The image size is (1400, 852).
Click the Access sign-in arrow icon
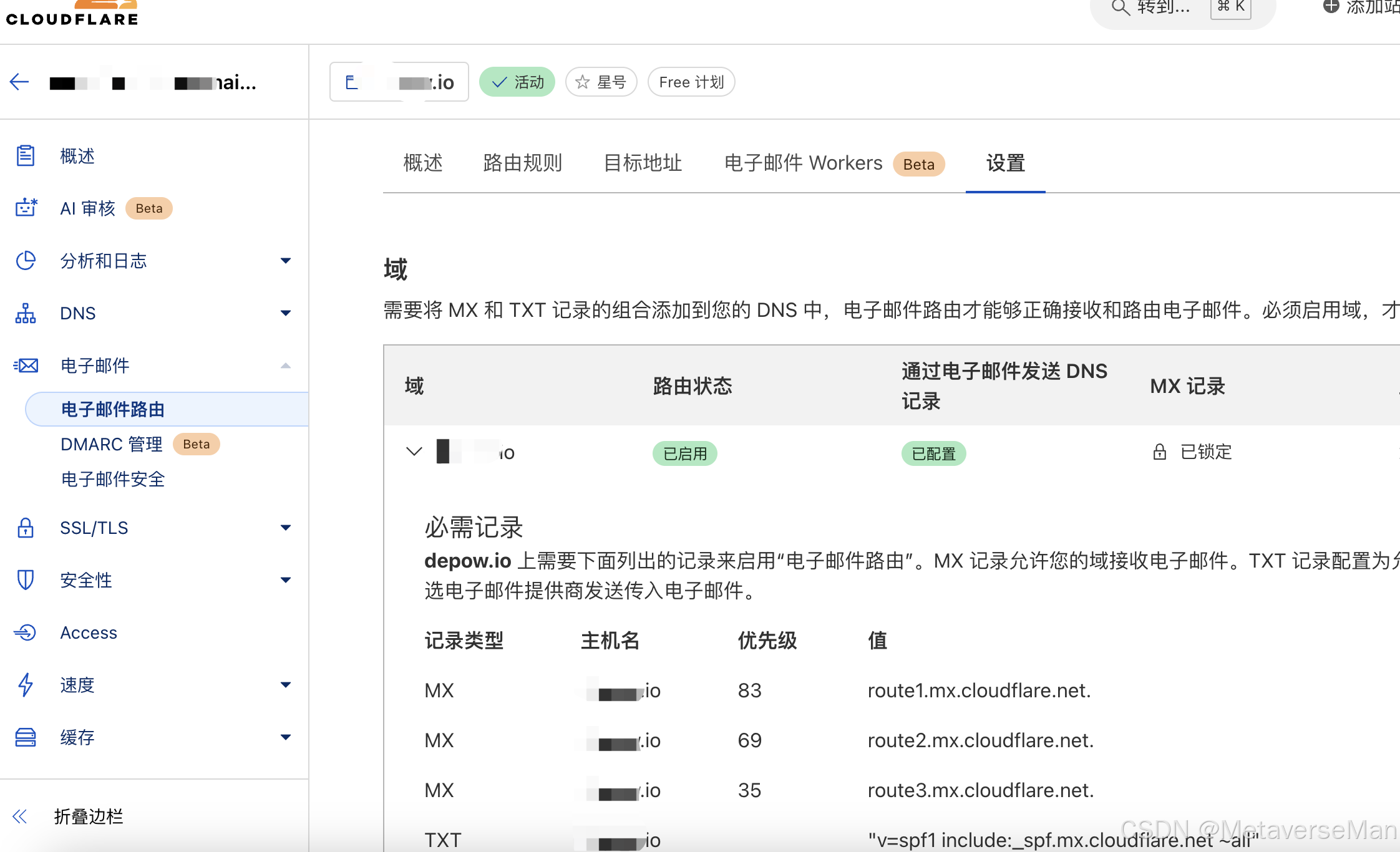[x=26, y=632]
